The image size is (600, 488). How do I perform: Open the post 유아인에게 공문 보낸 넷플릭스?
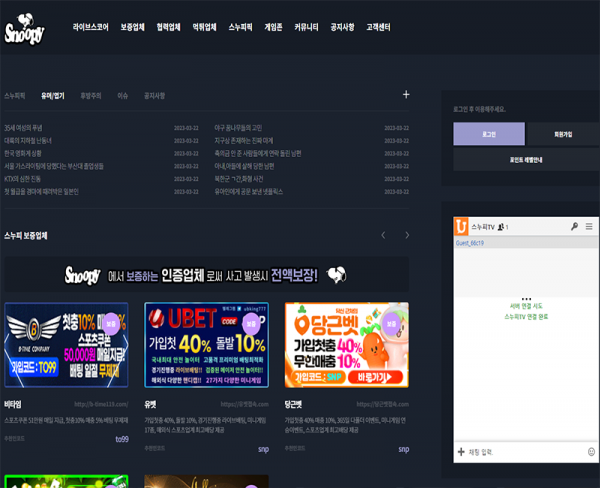(x=248, y=192)
